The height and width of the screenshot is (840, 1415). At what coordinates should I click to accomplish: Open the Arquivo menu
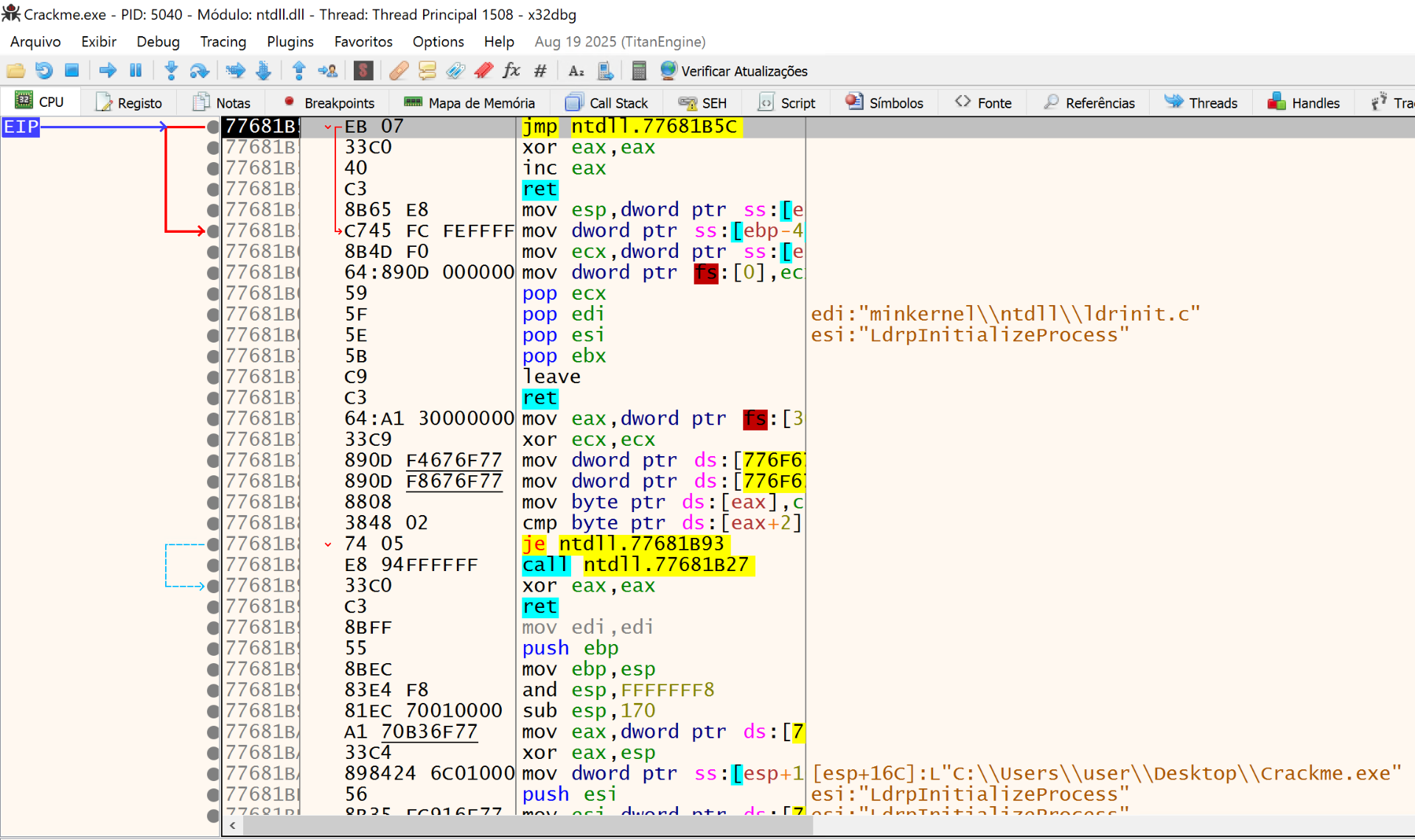[x=35, y=41]
